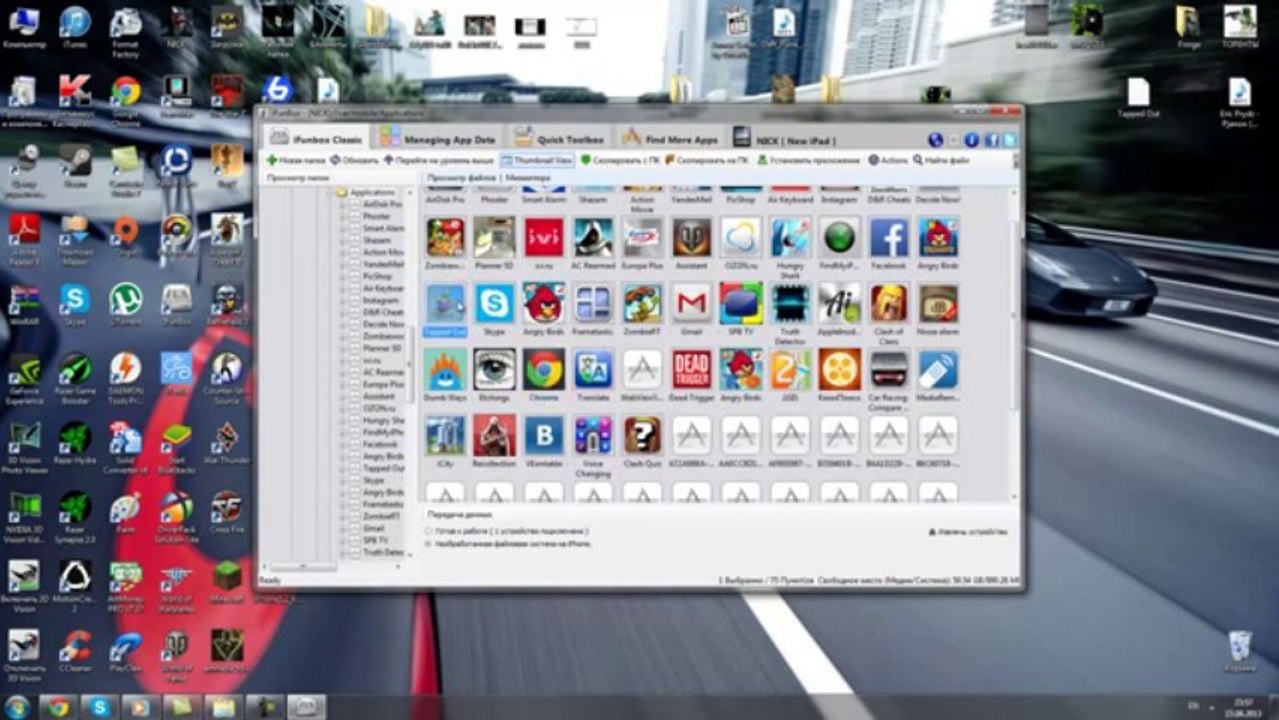1279x720 pixels.
Task: Open iFunbox Facebook page icon in header
Action: click(x=991, y=140)
